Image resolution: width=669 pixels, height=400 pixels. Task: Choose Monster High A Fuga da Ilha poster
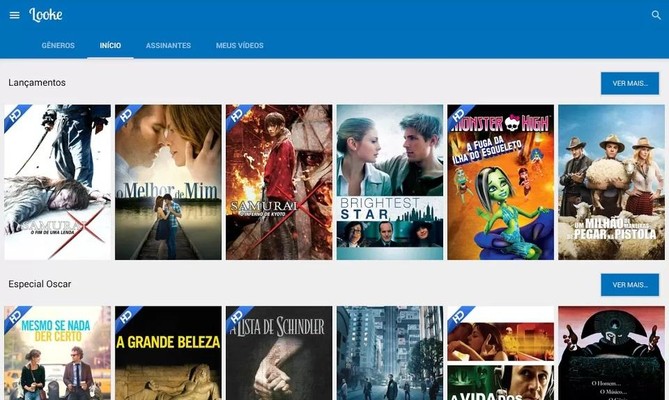500,182
